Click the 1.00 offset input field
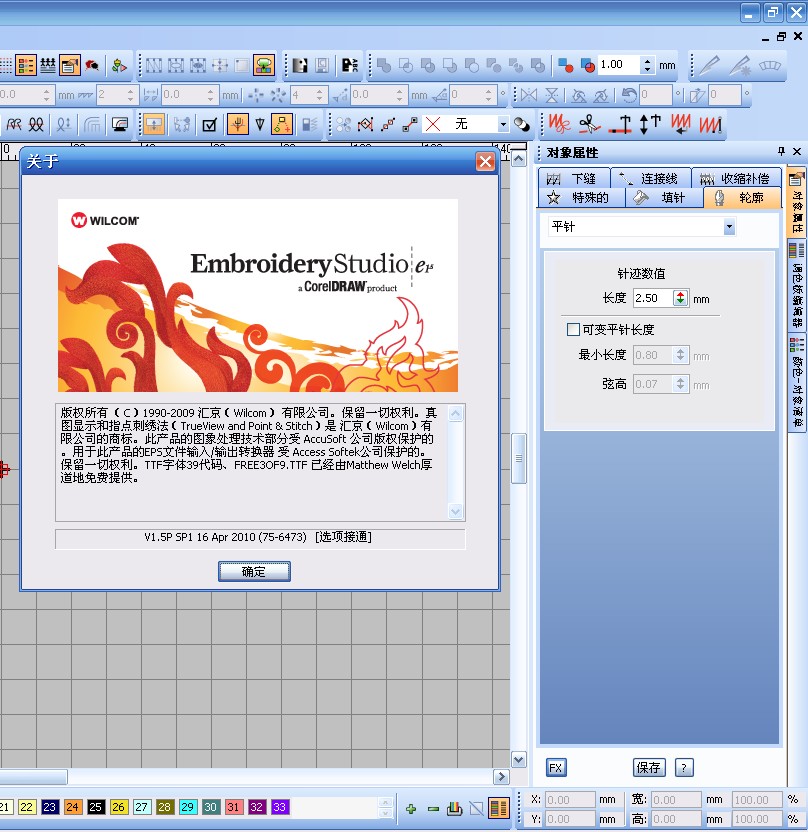 tap(619, 65)
